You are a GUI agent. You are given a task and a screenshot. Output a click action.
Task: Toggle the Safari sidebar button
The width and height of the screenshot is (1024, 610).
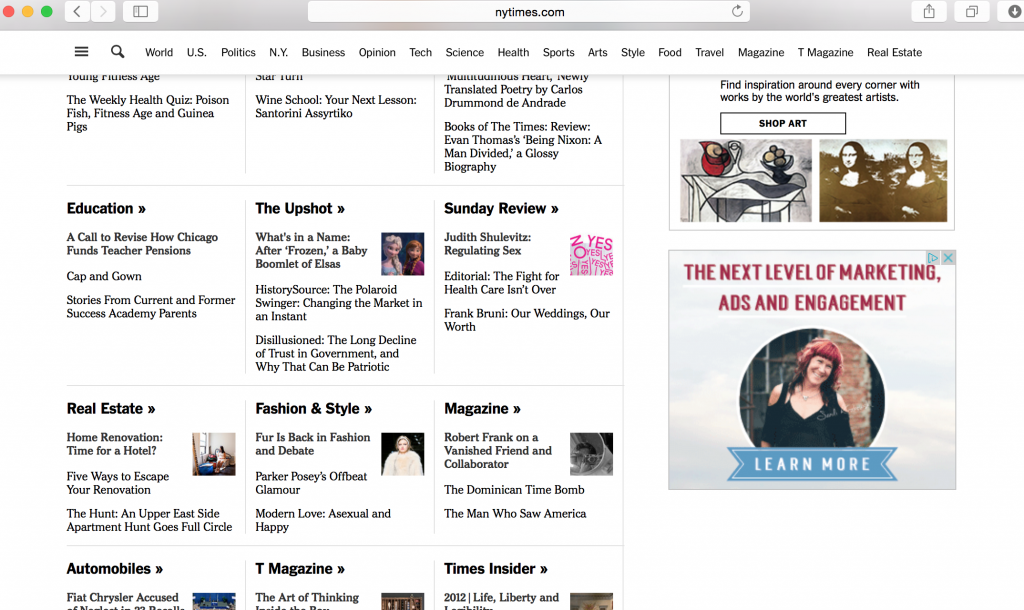click(140, 11)
